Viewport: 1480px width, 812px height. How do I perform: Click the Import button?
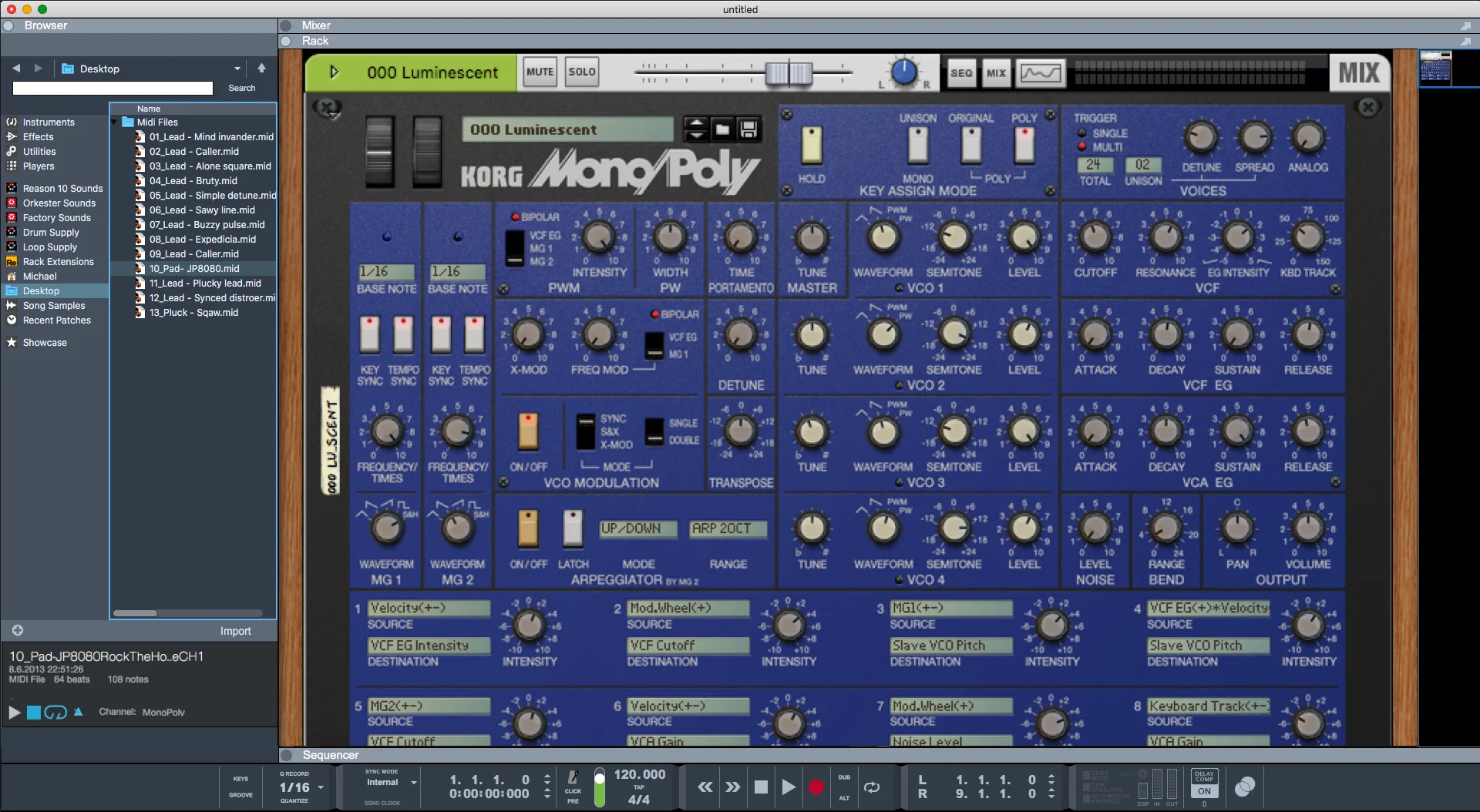pyautogui.click(x=235, y=631)
